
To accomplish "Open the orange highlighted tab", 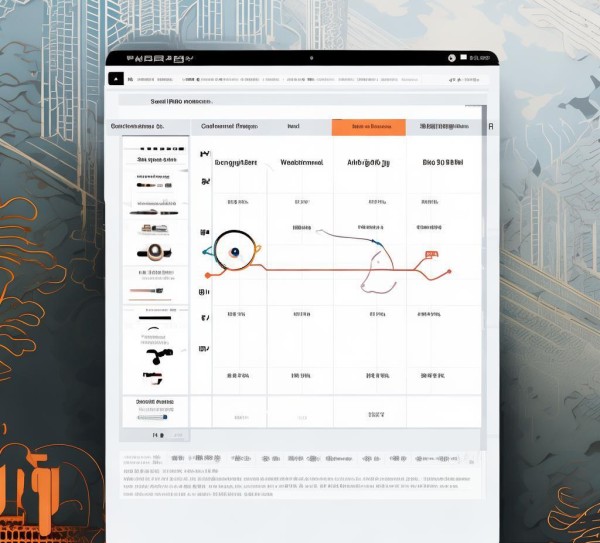I will click(368, 127).
